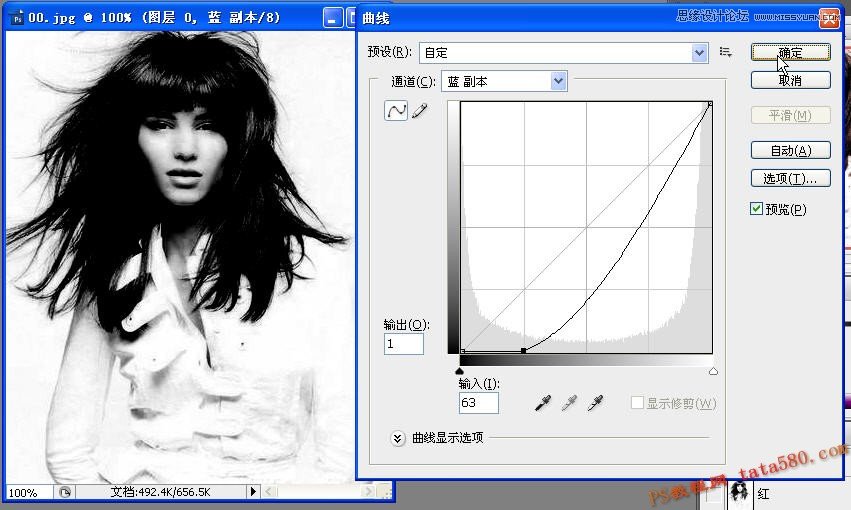Cancel the dialog with 取消
The image size is (851, 510).
tap(790, 80)
